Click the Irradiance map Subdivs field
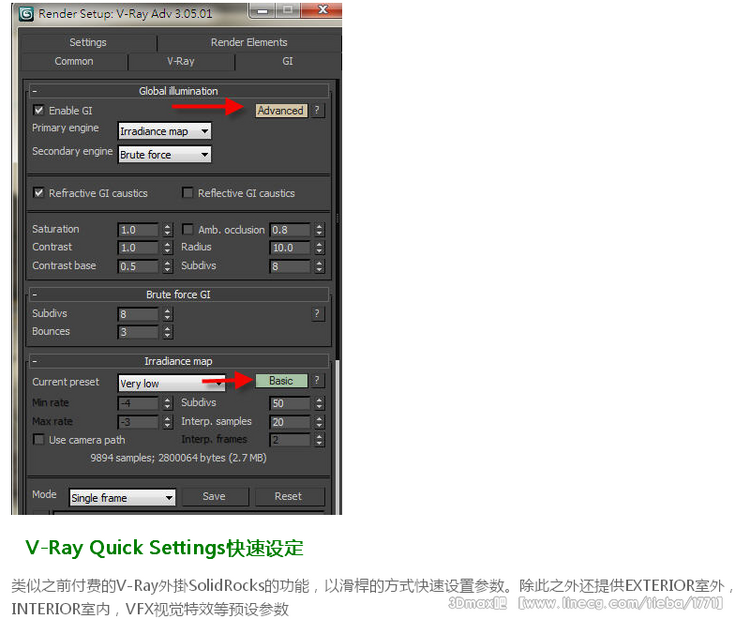This screenshot has width=750, height=619. 290,403
